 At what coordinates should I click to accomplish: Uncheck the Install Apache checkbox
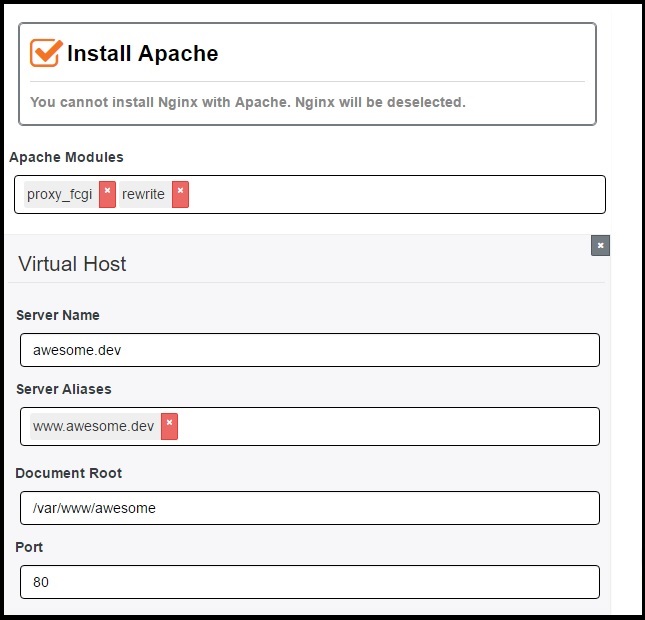pyautogui.click(x=46, y=53)
